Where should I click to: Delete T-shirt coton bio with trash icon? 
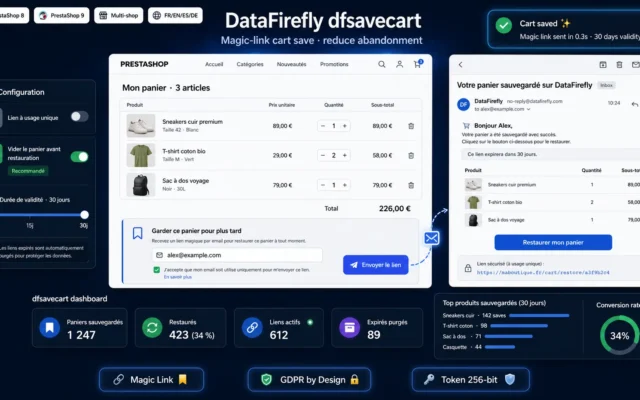point(411,156)
